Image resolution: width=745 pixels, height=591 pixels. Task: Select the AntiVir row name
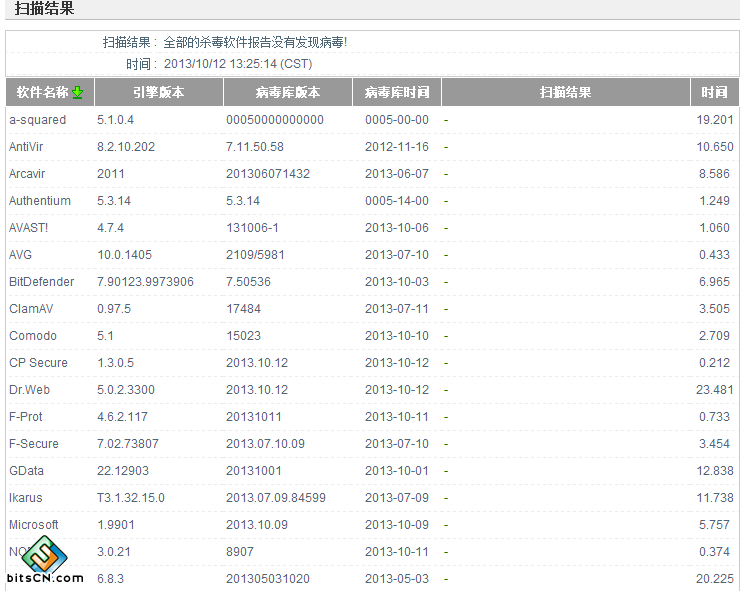(x=26, y=147)
